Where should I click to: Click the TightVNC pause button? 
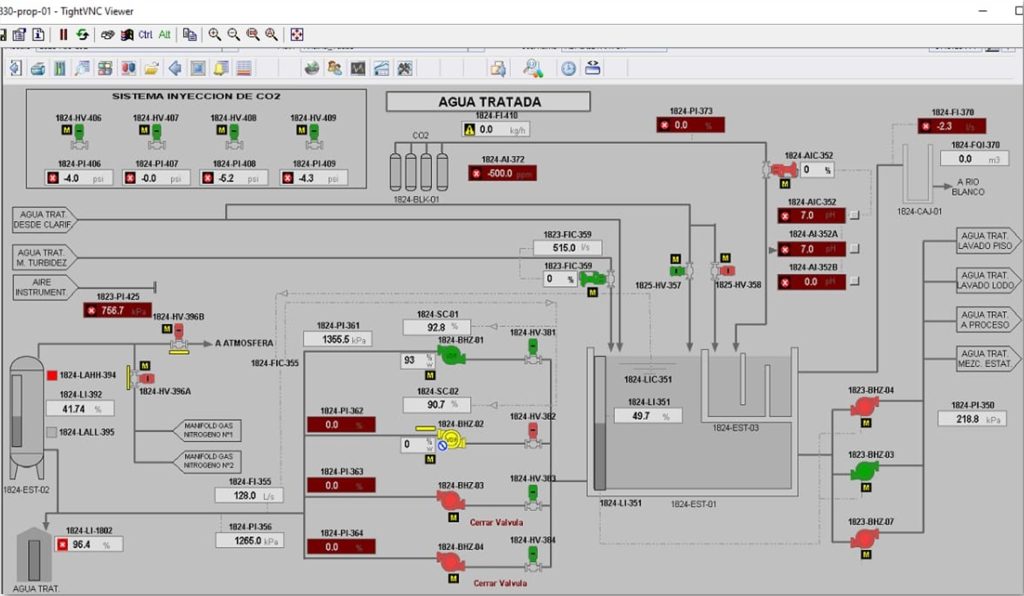[63, 34]
